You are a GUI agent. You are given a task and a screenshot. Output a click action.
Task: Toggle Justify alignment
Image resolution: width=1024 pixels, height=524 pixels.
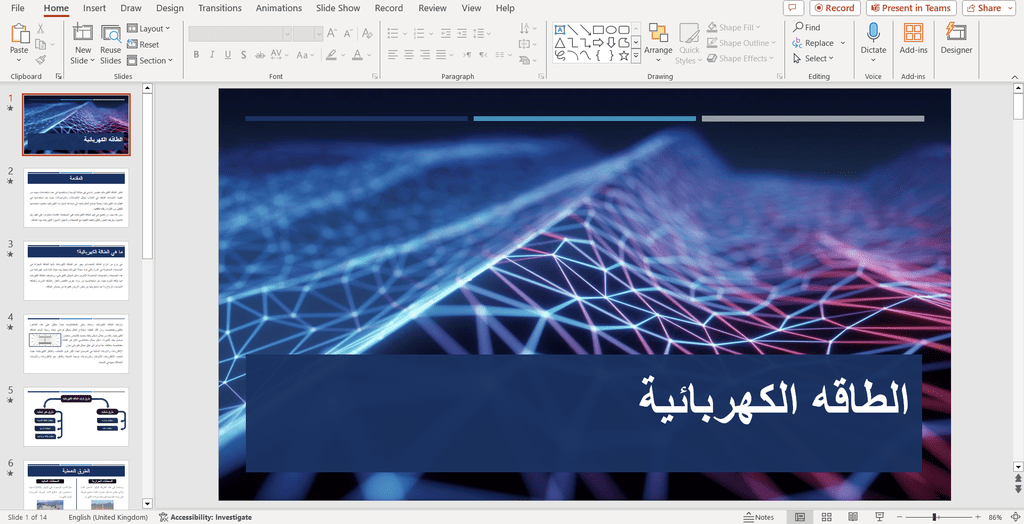tap(441, 55)
